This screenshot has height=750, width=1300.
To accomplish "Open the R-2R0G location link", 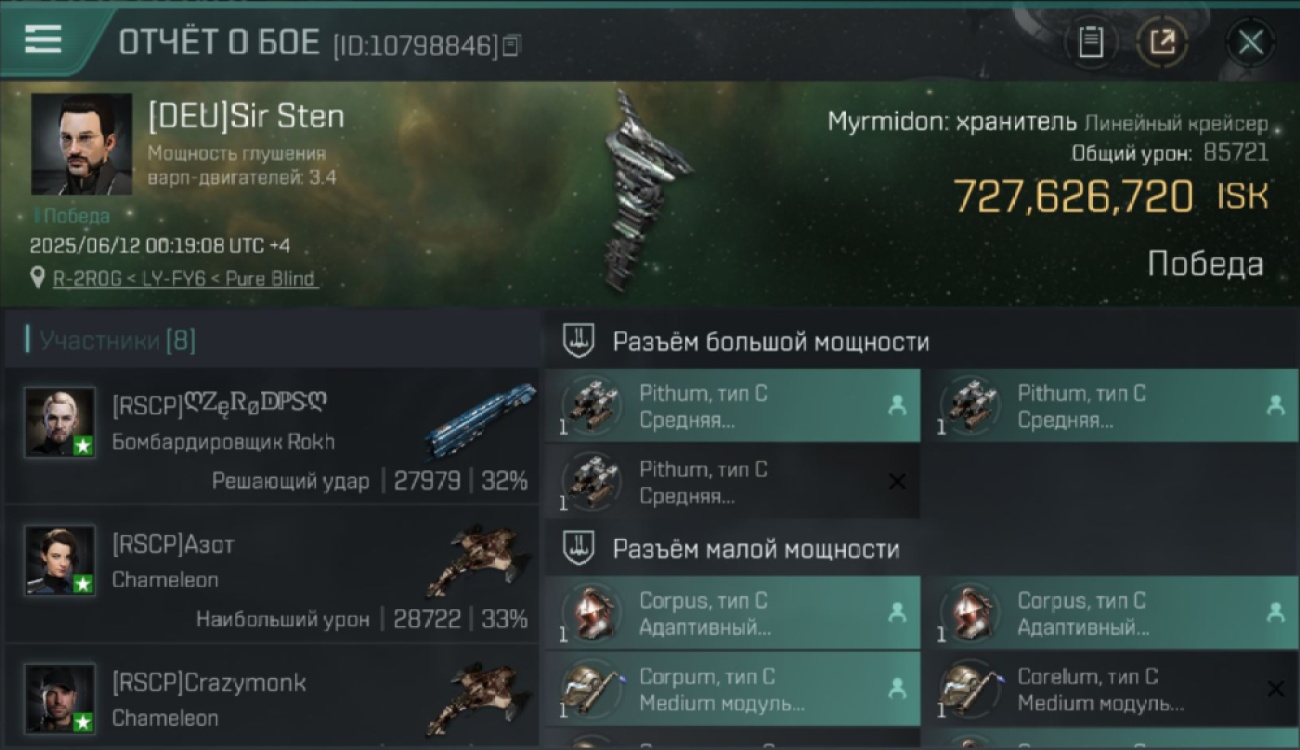I will point(185,279).
